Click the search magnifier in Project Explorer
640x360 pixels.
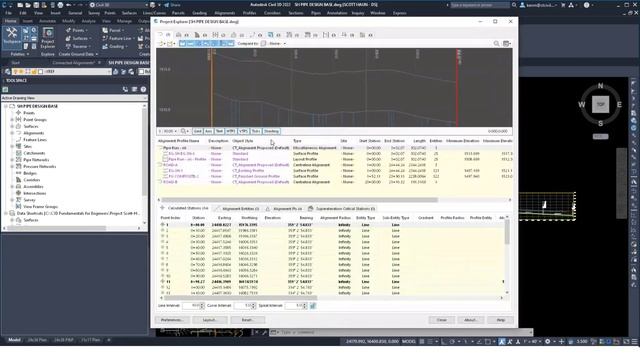(x=496, y=43)
